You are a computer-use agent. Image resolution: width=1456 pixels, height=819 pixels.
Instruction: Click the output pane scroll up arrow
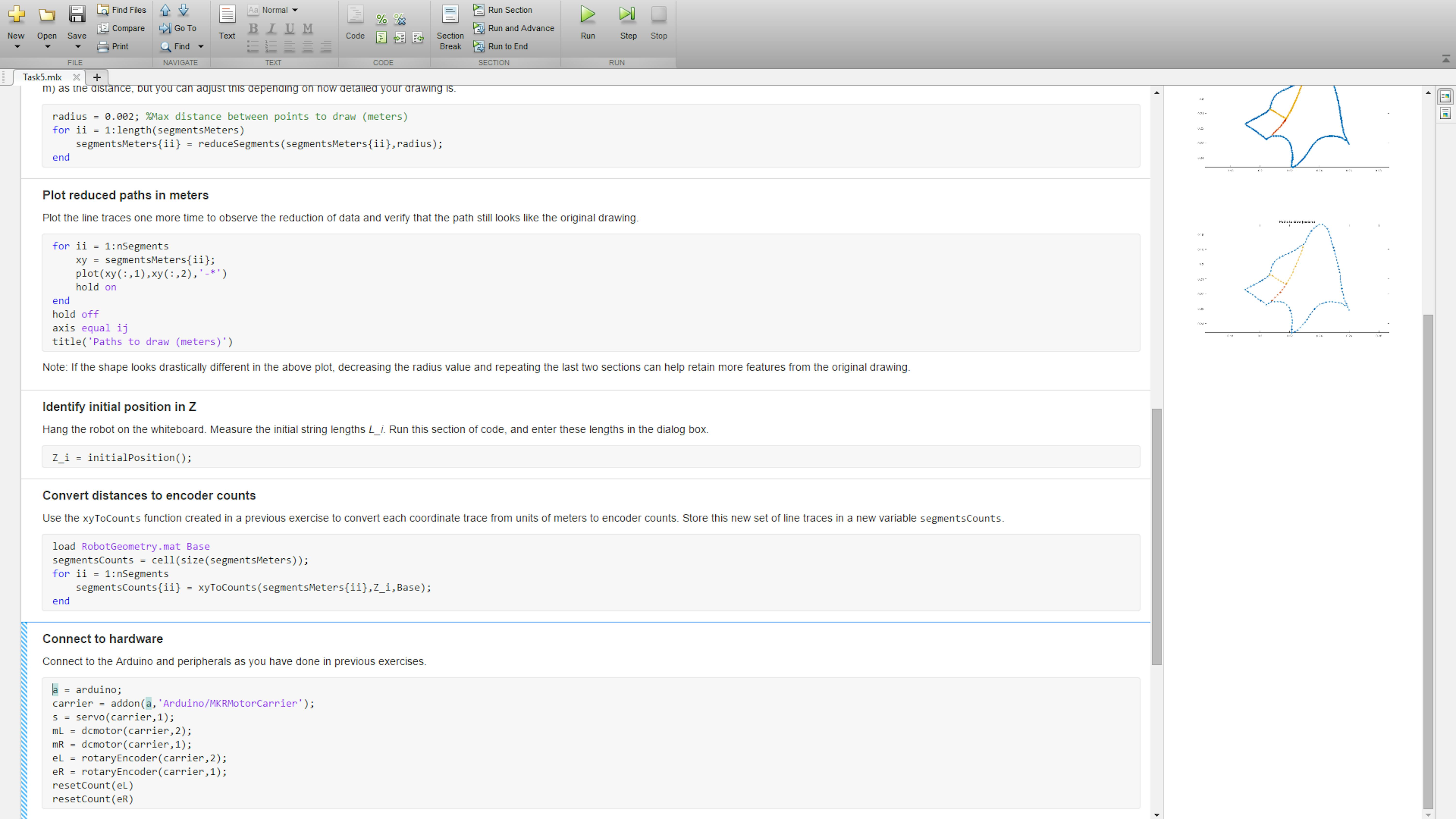[1428, 92]
